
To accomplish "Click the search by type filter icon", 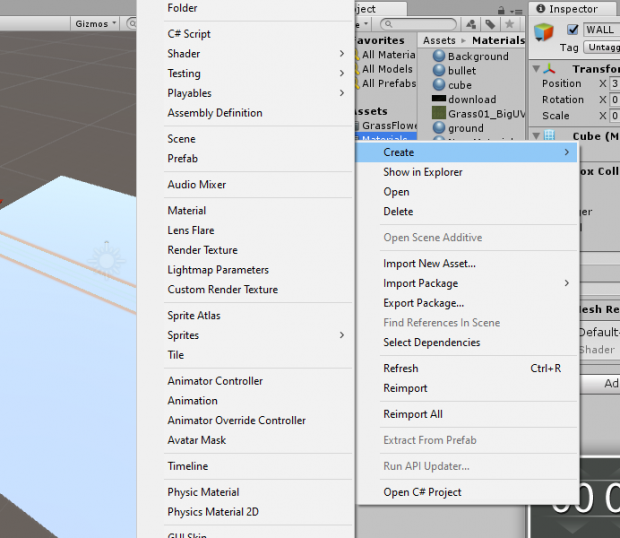I will tap(469, 23).
